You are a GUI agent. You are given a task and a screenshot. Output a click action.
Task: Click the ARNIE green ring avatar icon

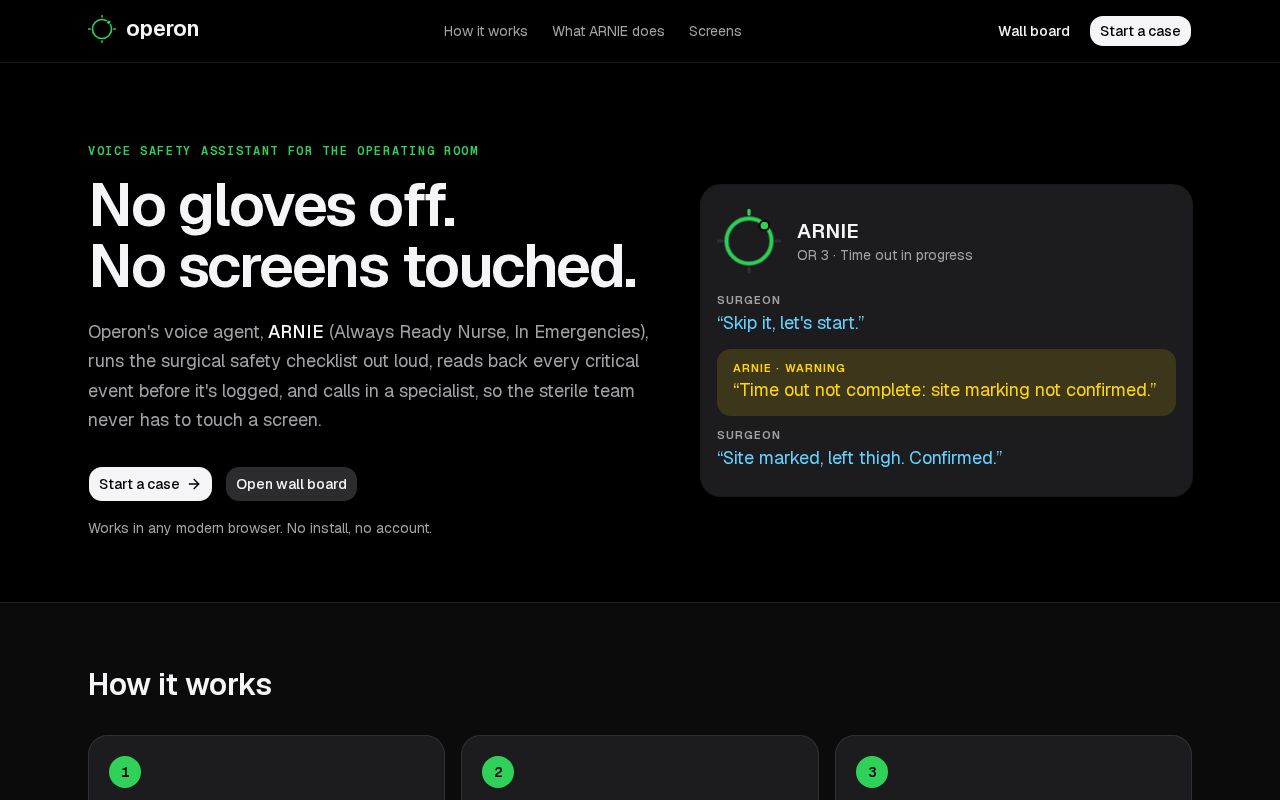[749, 241]
